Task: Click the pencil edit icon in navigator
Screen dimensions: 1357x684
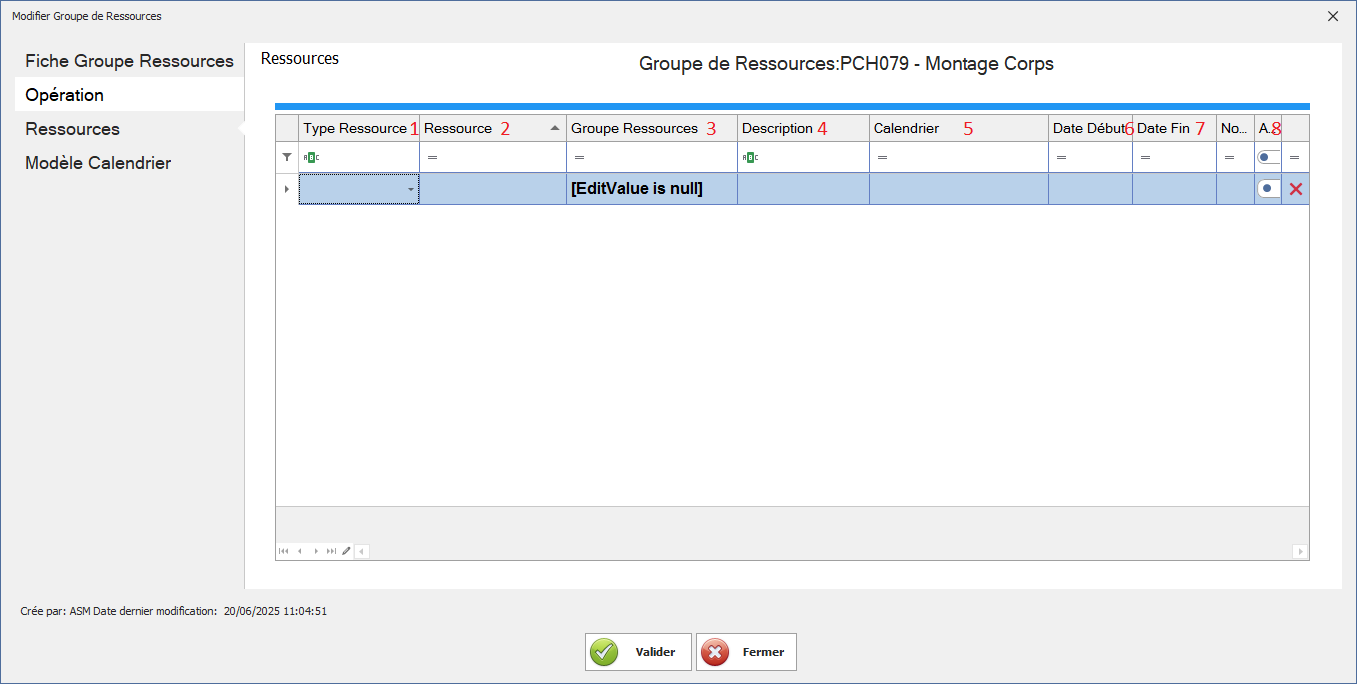Action: click(346, 551)
